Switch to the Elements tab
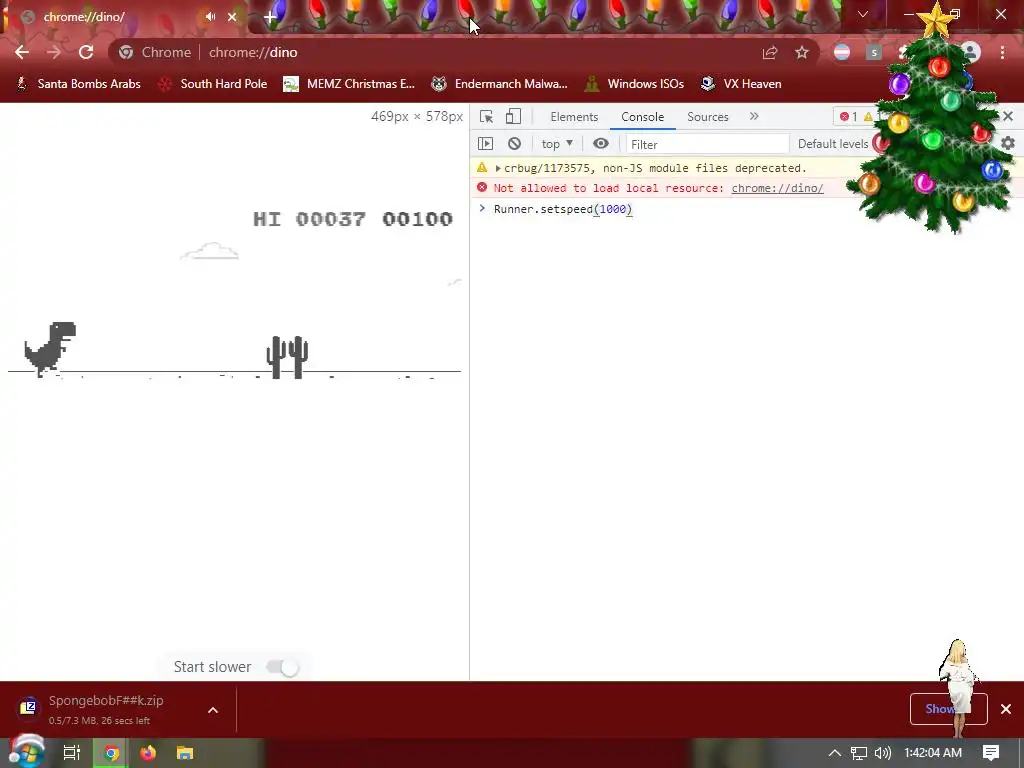Image resolution: width=1024 pixels, height=768 pixels. [x=574, y=117]
